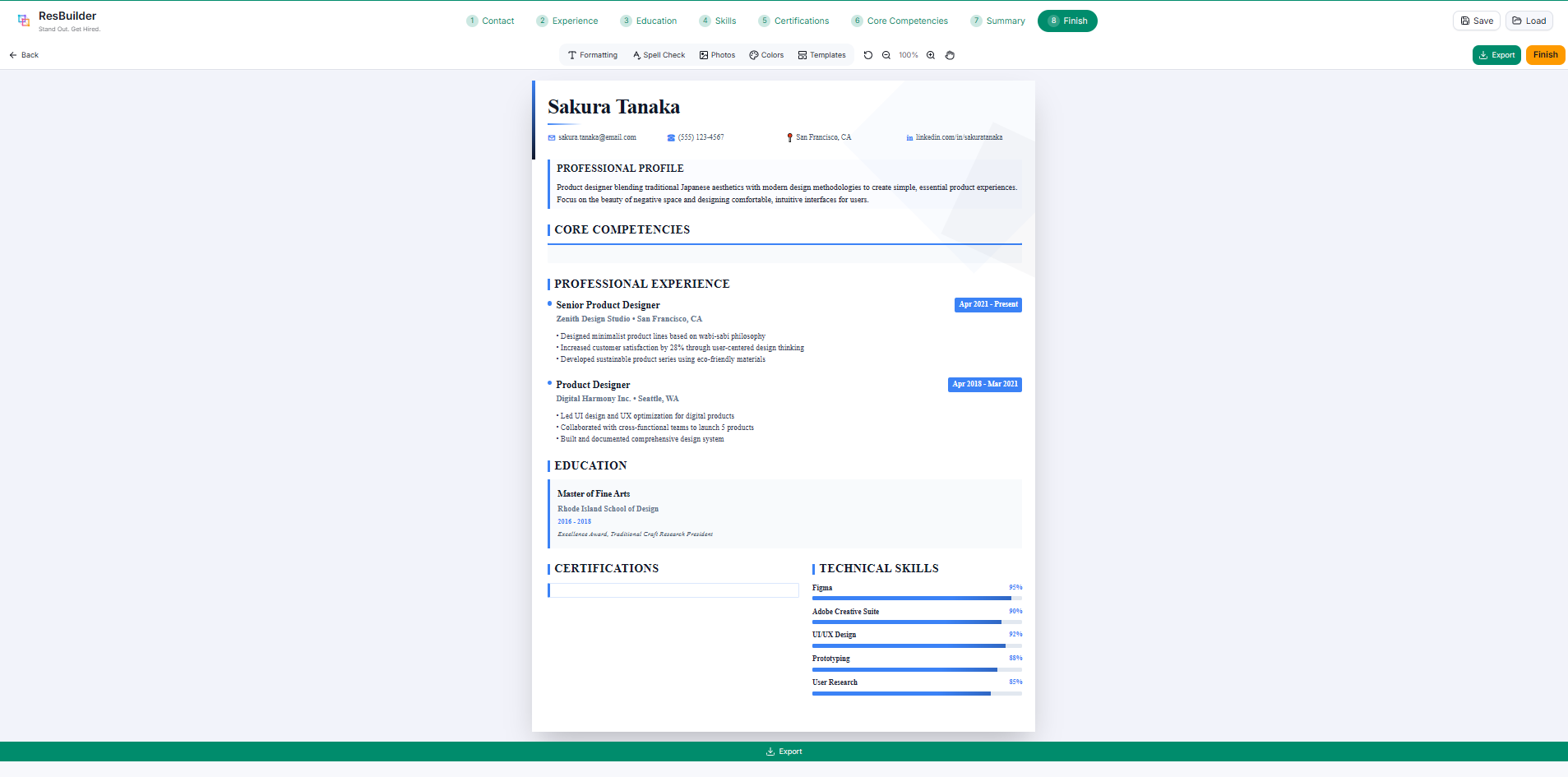Viewport: 1568px width, 777px height.
Task: Open the Templates chooser
Action: click(821, 55)
